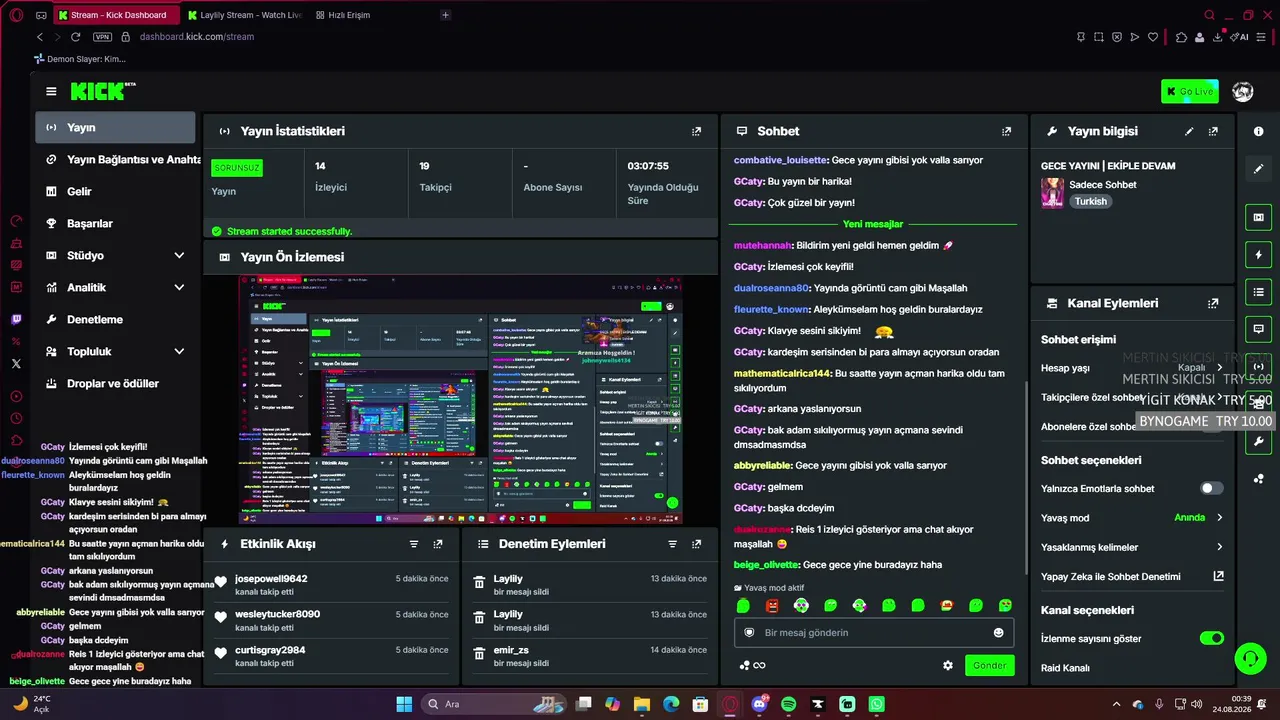1280x720 pixels.
Task: Click the Bir mesaj gönderin message field
Action: (875, 633)
